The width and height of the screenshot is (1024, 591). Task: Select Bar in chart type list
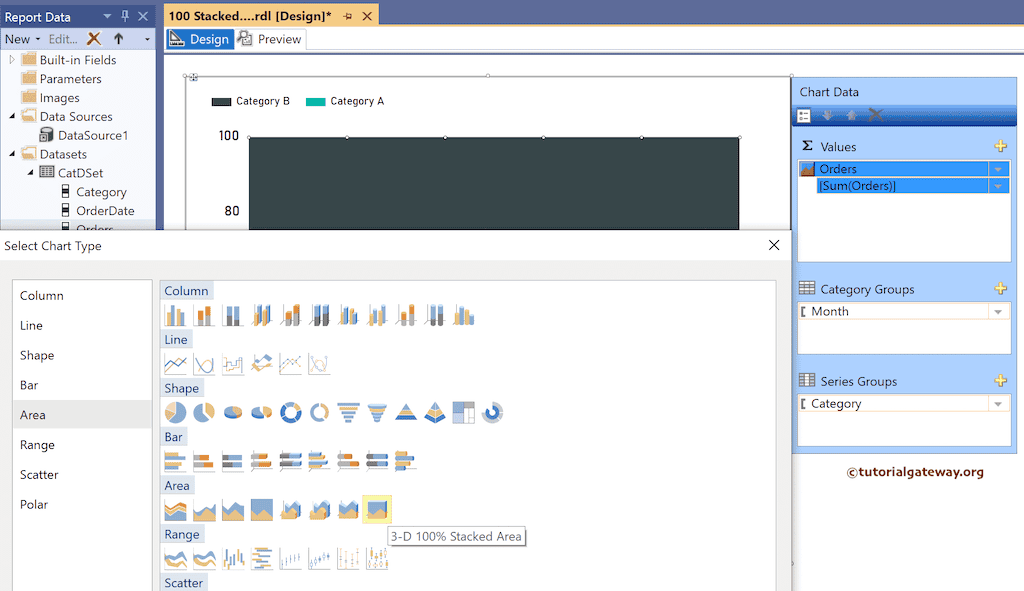[x=82, y=385]
